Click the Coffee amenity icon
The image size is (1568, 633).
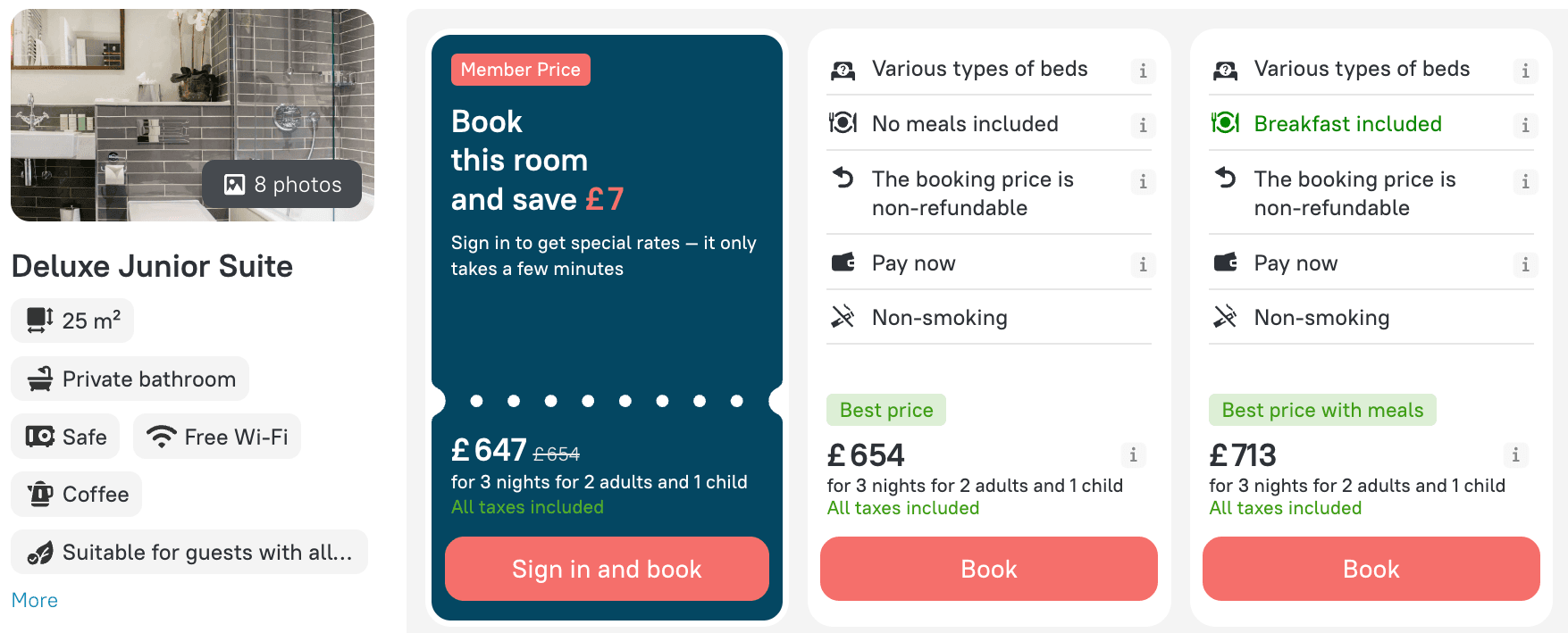pyautogui.click(x=40, y=494)
